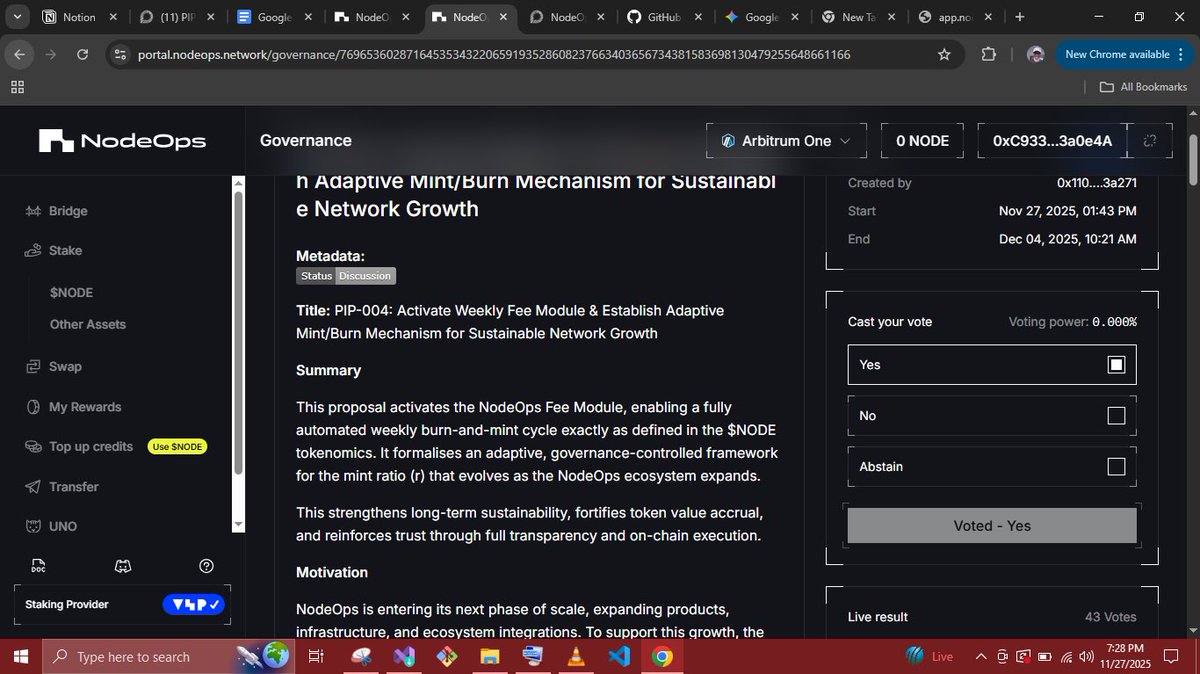Viewport: 1200px width, 674px height.
Task: Click the Use $NODE badge
Action: [177, 447]
